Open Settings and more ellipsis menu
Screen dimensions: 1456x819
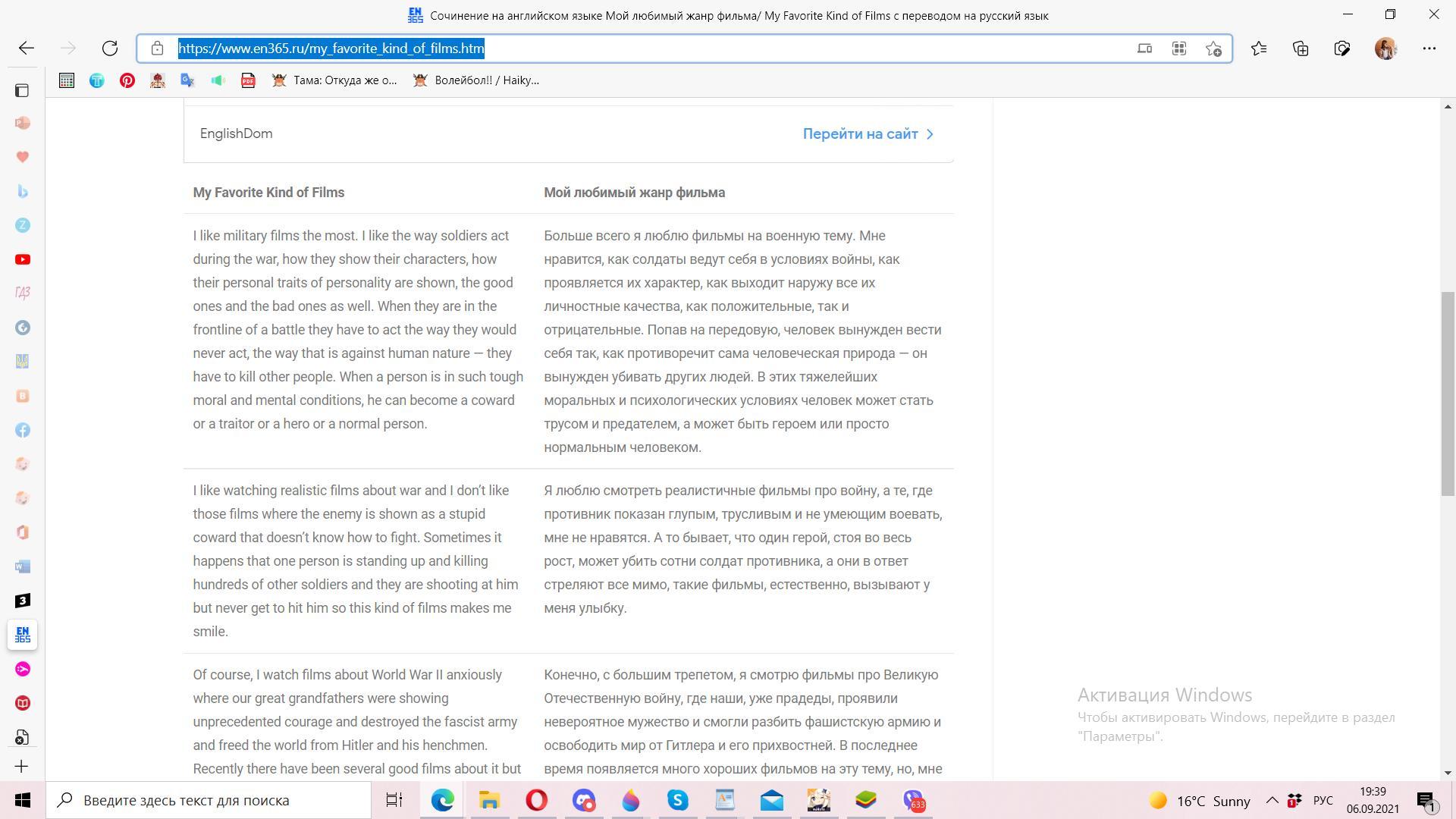(1429, 49)
